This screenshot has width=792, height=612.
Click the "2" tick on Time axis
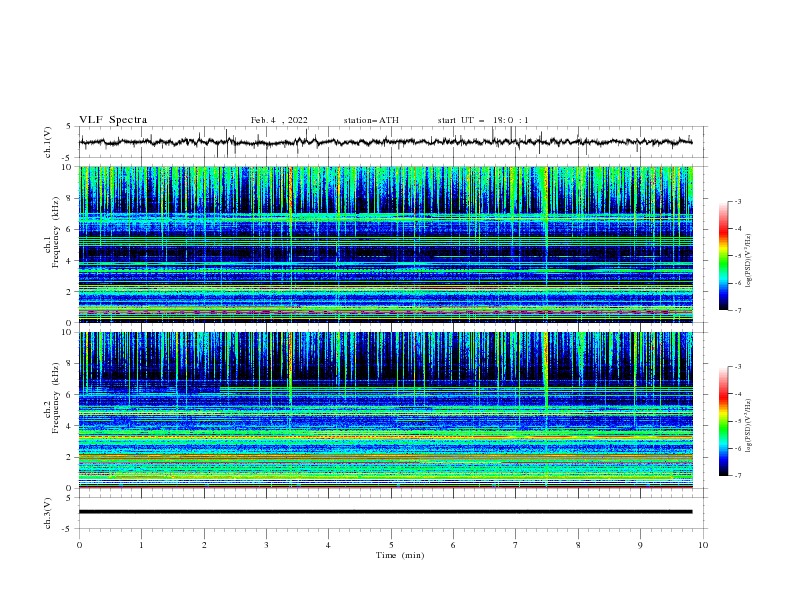point(204,545)
